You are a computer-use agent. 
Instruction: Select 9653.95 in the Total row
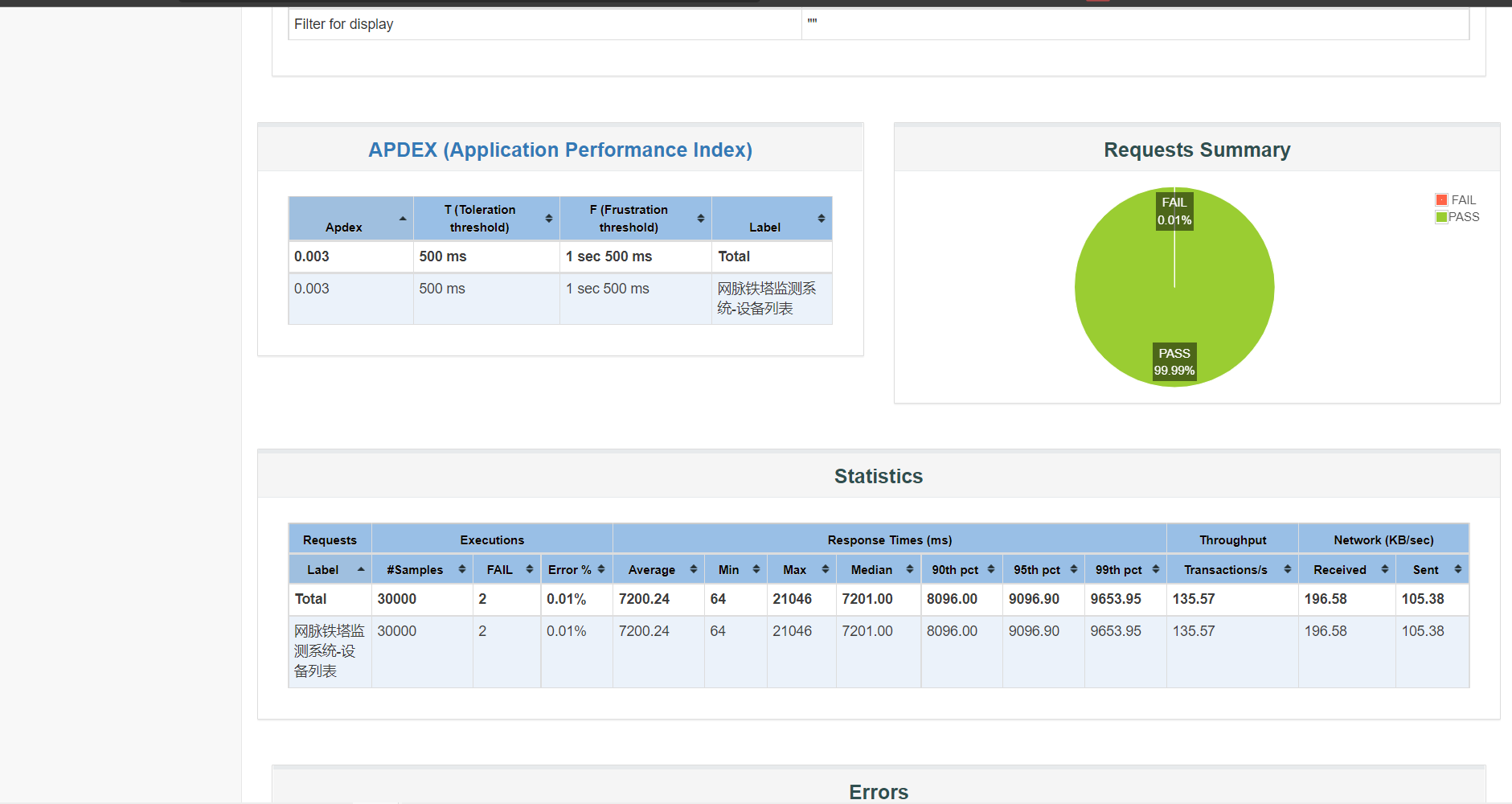pyautogui.click(x=1116, y=599)
